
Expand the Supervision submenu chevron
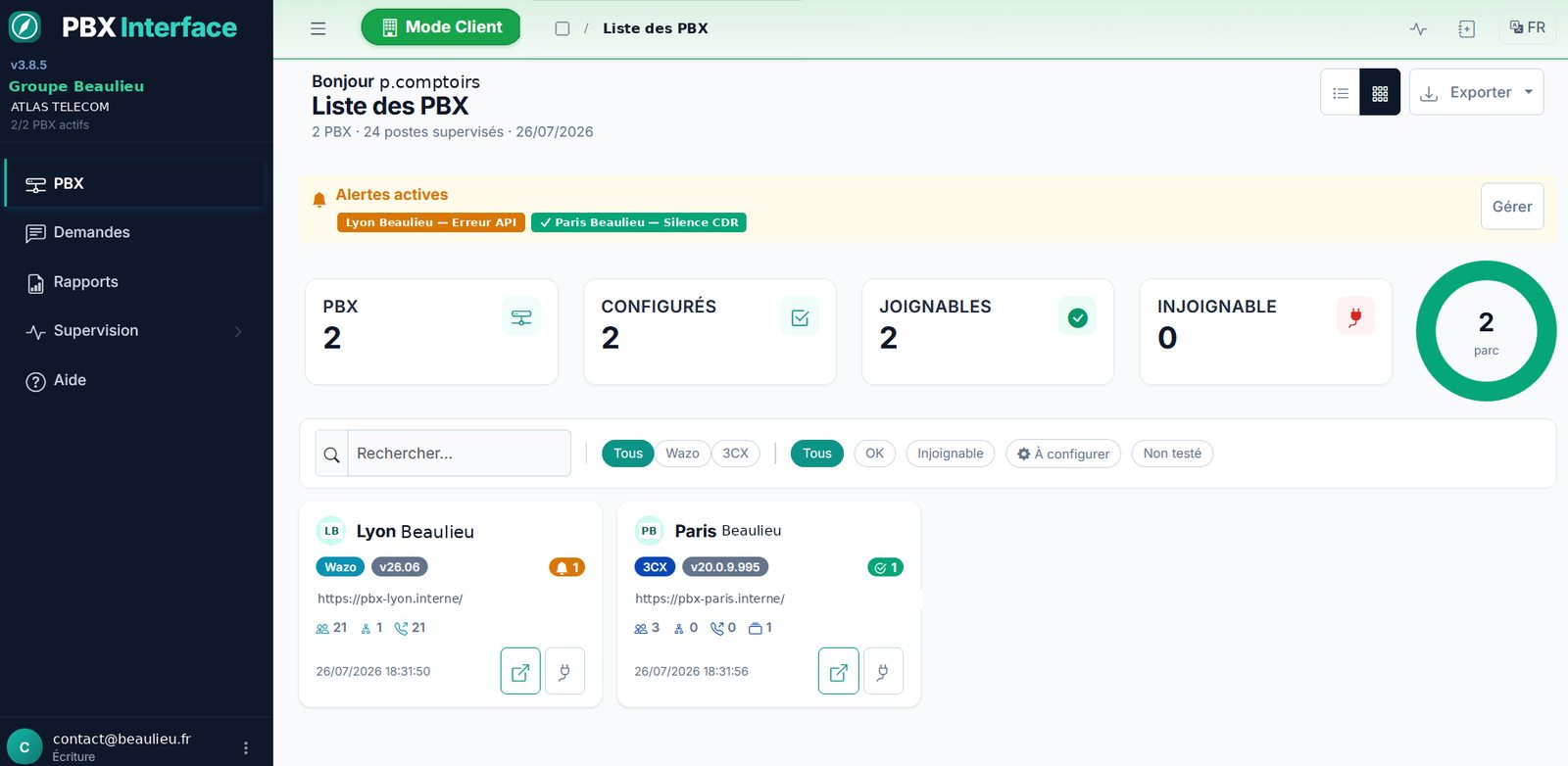point(238,331)
